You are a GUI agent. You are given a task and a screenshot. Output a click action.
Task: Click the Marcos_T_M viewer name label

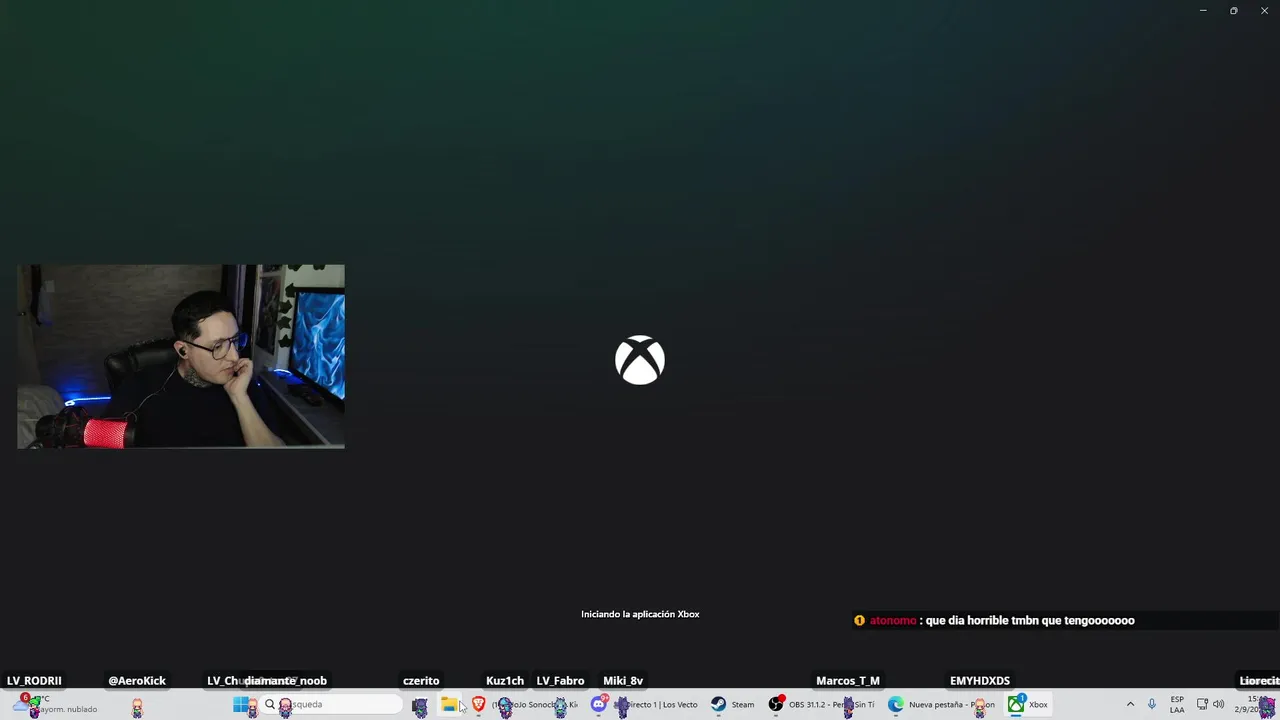point(848,681)
